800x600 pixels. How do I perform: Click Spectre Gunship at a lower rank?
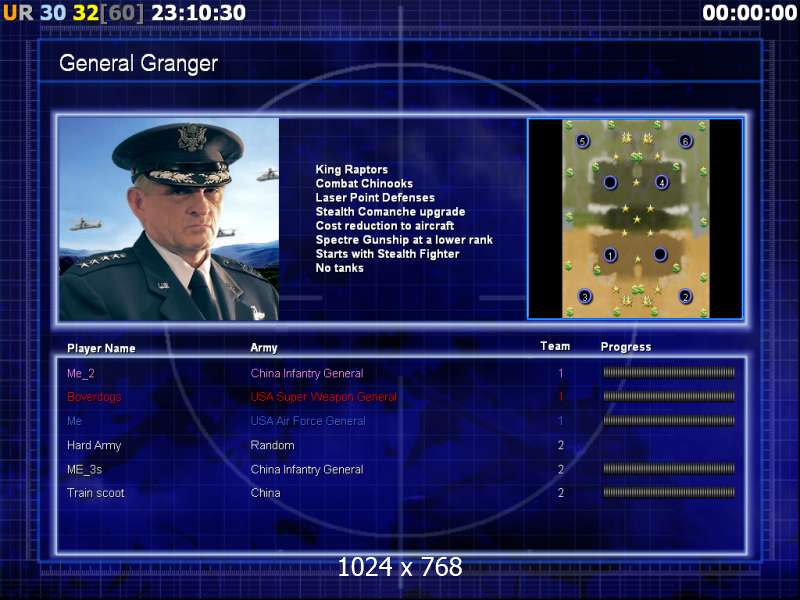[x=404, y=240]
